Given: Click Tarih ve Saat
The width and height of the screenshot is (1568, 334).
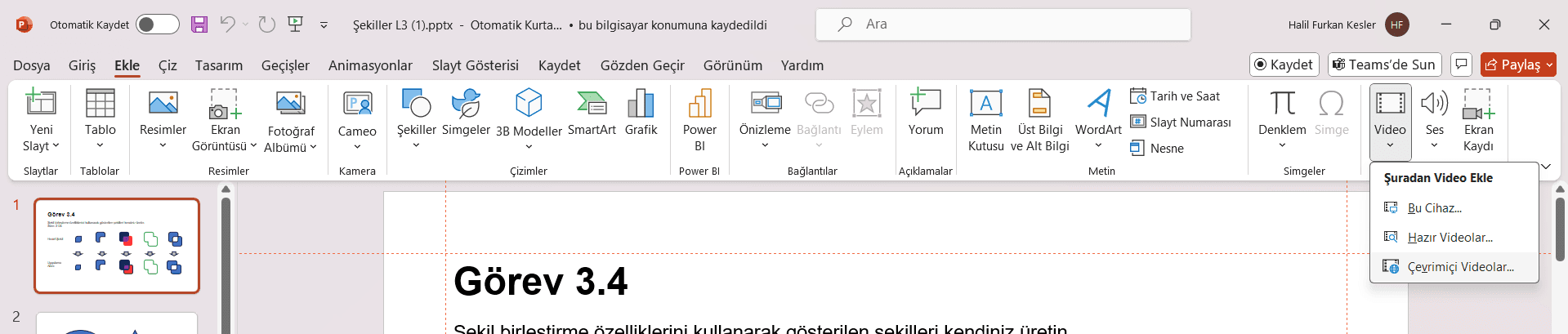Looking at the screenshot, I should pos(1175,96).
